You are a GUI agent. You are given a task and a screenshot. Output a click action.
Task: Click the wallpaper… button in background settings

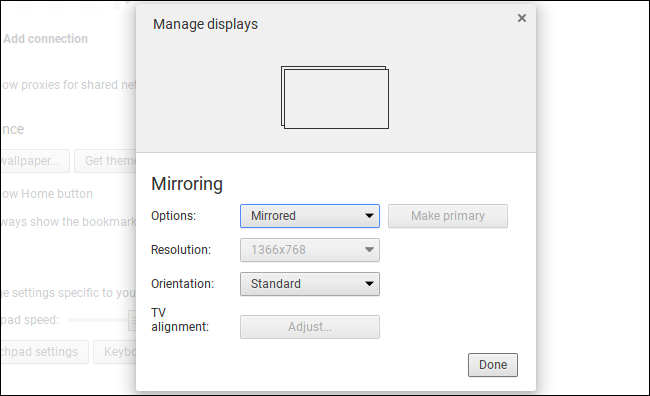[35, 161]
